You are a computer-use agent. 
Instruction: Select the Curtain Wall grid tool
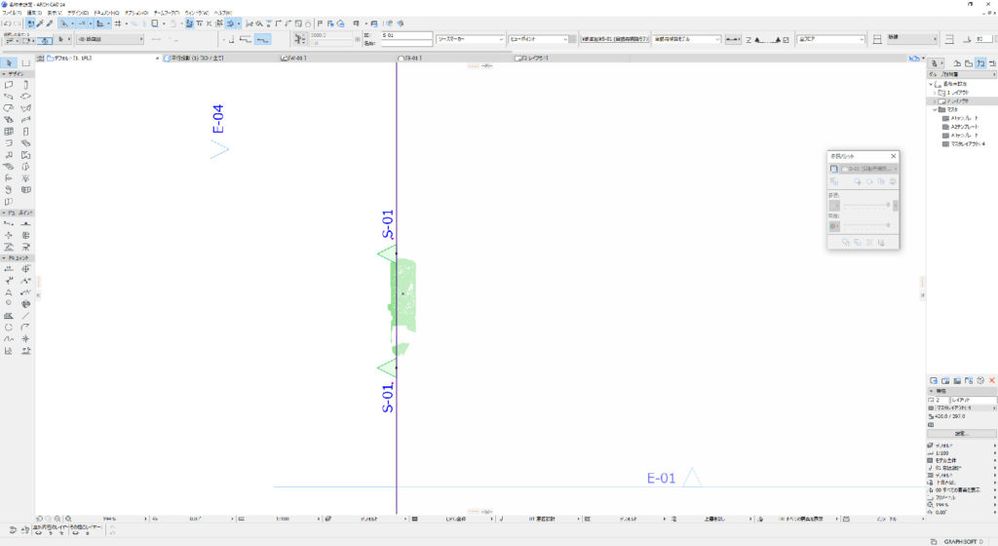coord(9,131)
